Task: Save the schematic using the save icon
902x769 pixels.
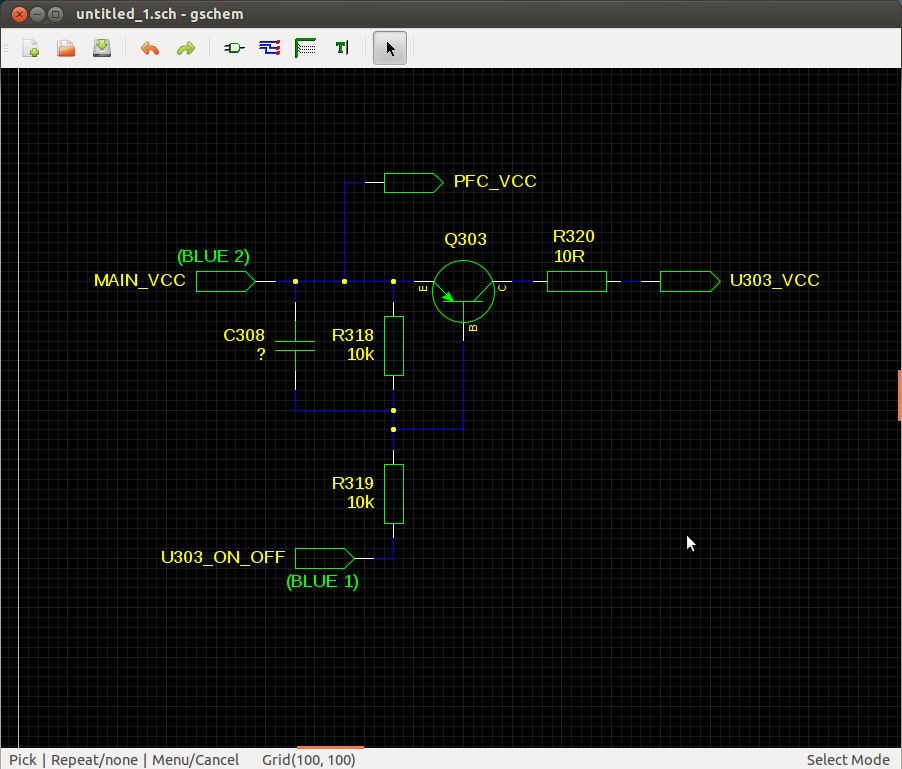Action: pos(101,48)
